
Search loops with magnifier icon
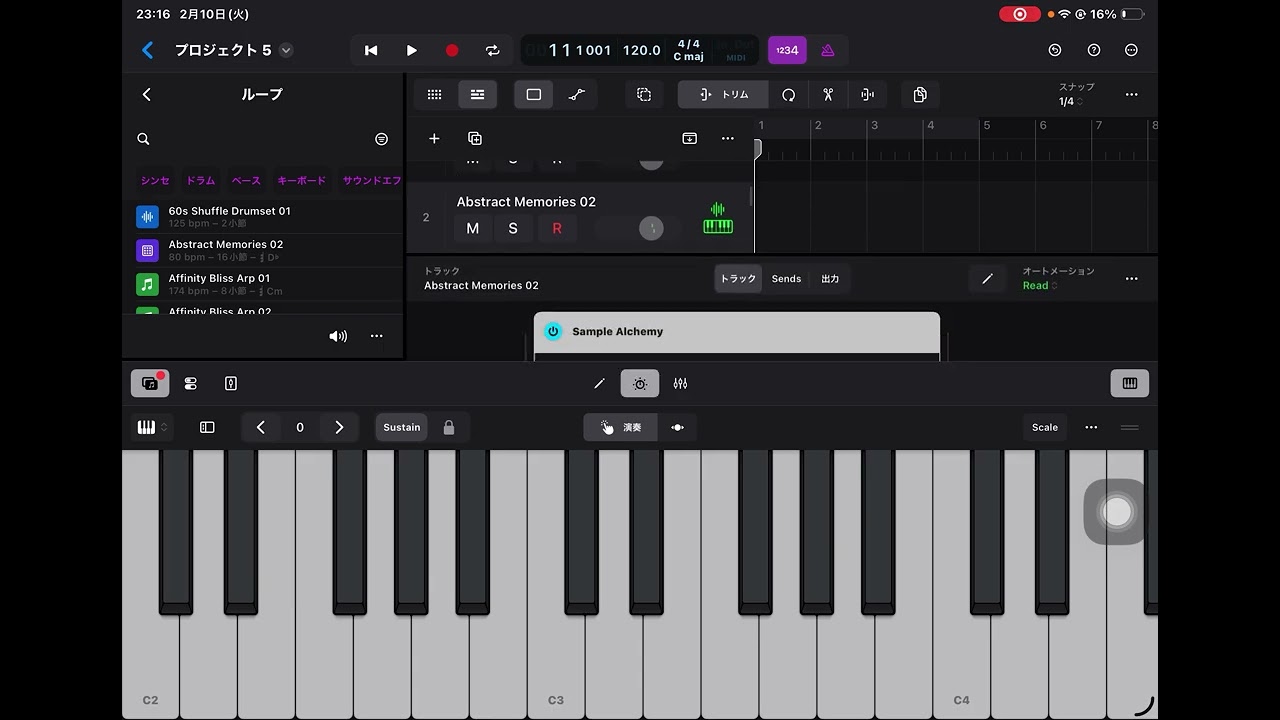(143, 139)
